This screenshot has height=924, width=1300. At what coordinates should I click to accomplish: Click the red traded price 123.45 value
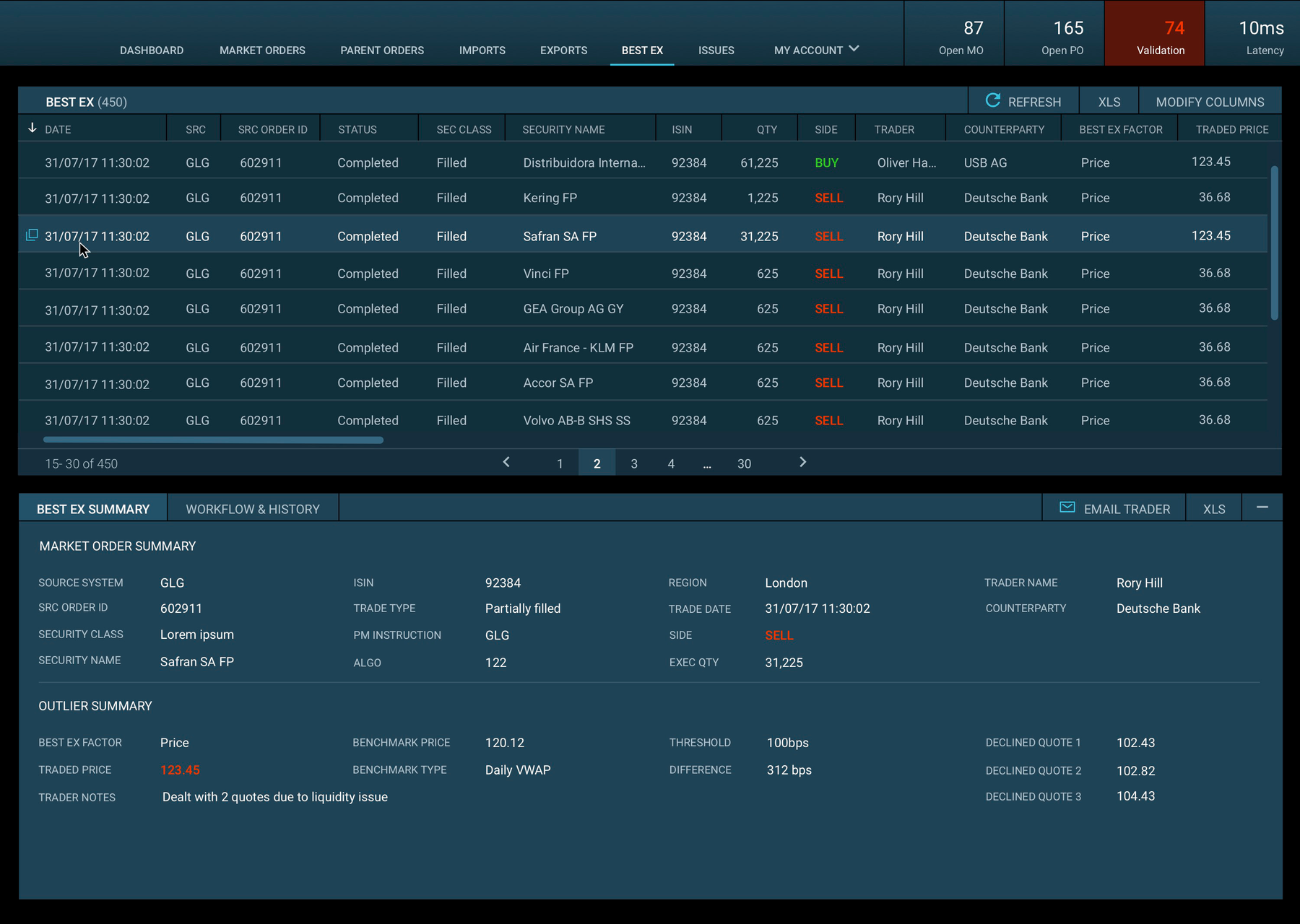click(x=180, y=770)
